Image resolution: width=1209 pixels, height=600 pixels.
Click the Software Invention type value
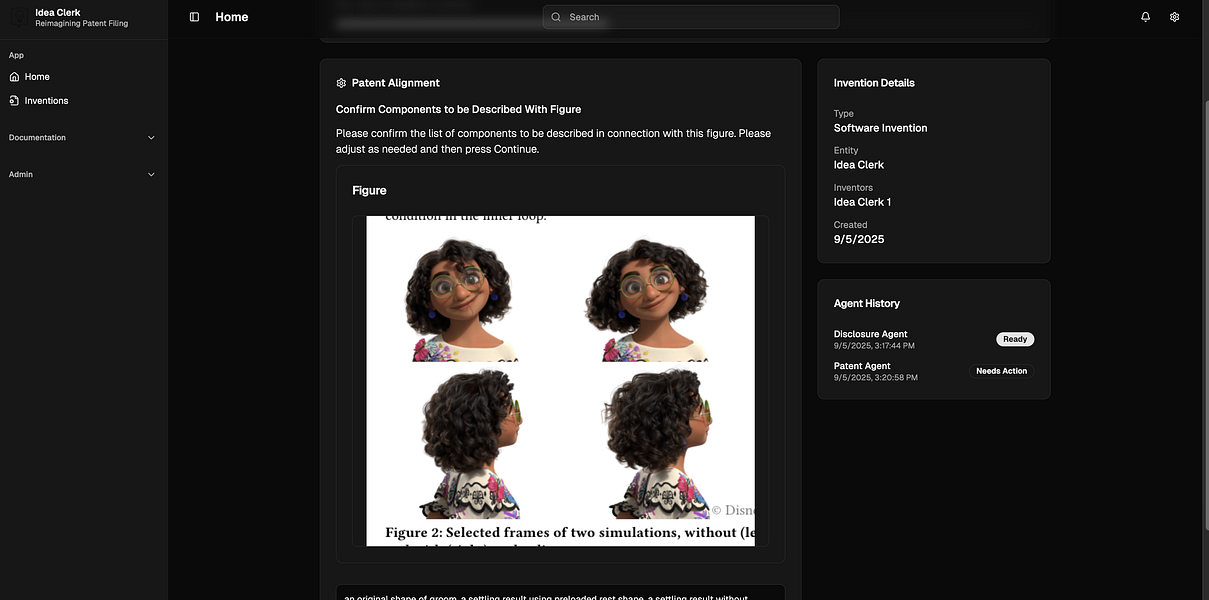coord(881,128)
